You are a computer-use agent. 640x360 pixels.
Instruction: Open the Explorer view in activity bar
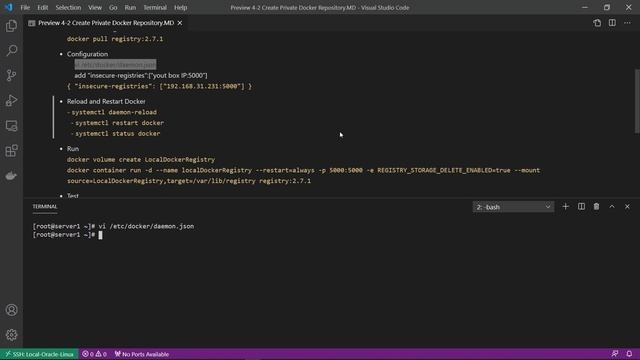click(11, 26)
